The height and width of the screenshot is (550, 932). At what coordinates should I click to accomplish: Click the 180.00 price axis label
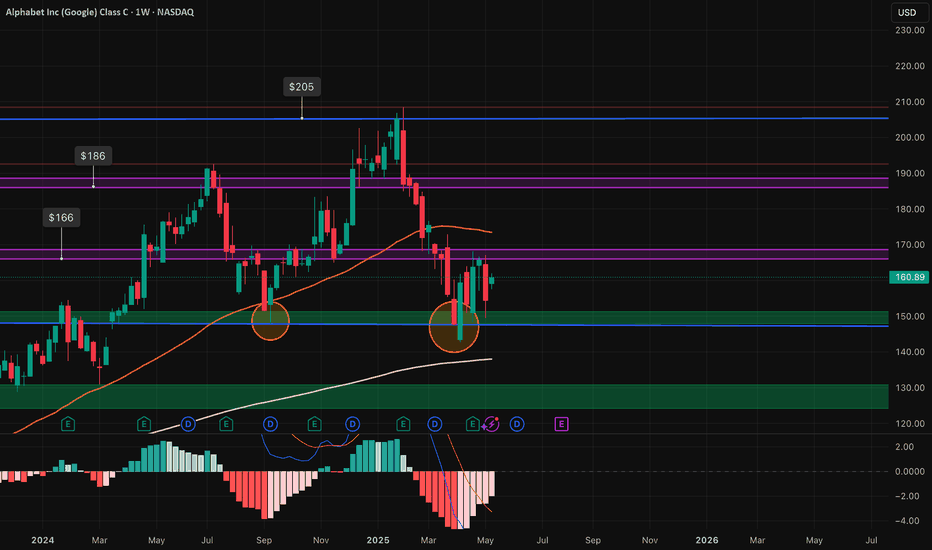pyautogui.click(x=909, y=209)
